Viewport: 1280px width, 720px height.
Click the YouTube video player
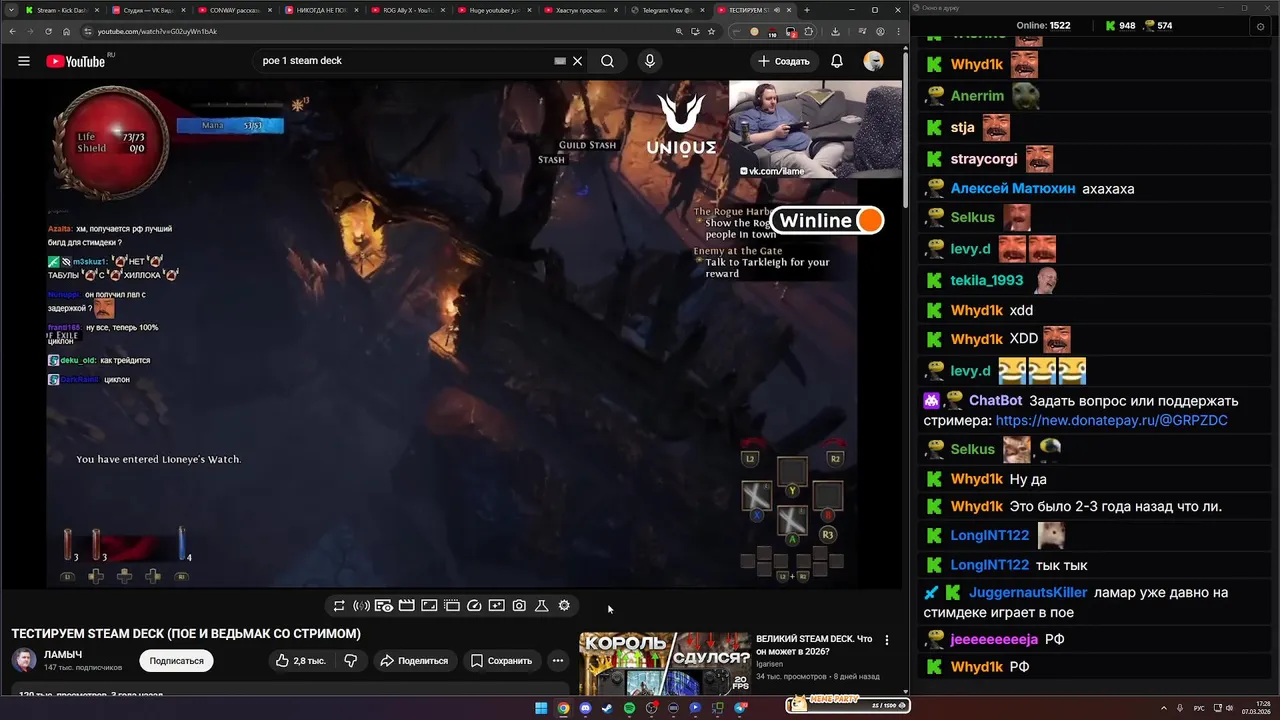pos(452,334)
